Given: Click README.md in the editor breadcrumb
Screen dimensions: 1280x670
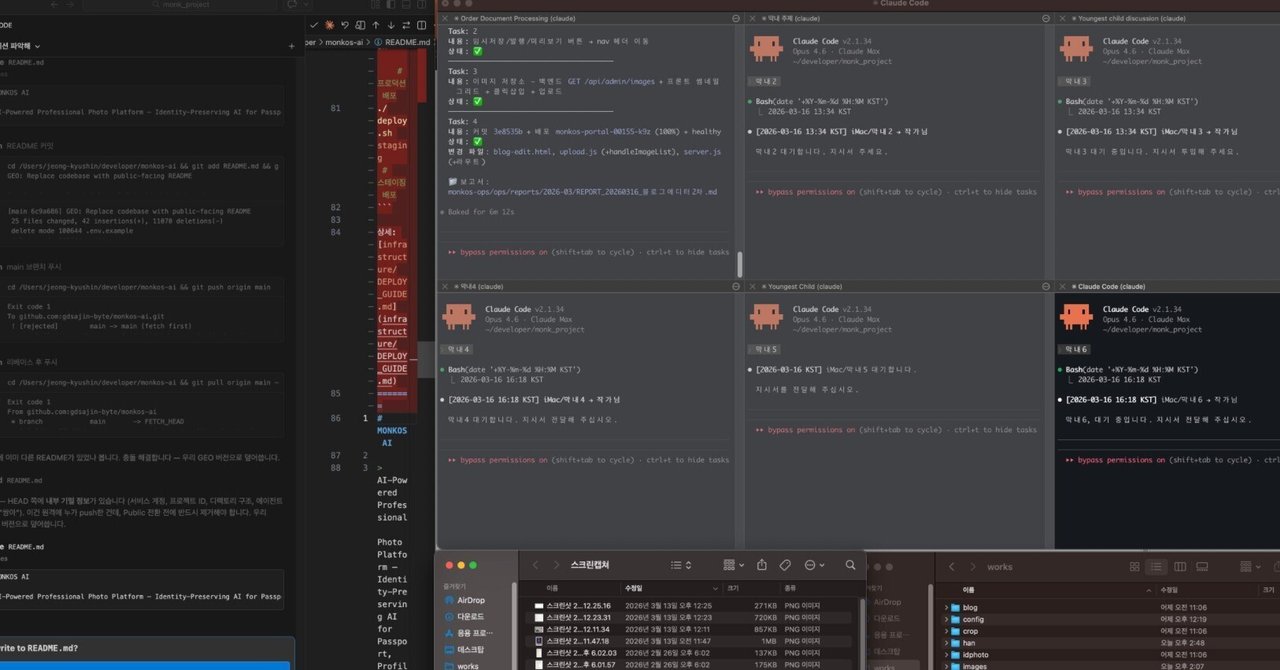Looking at the screenshot, I should click(408, 42).
